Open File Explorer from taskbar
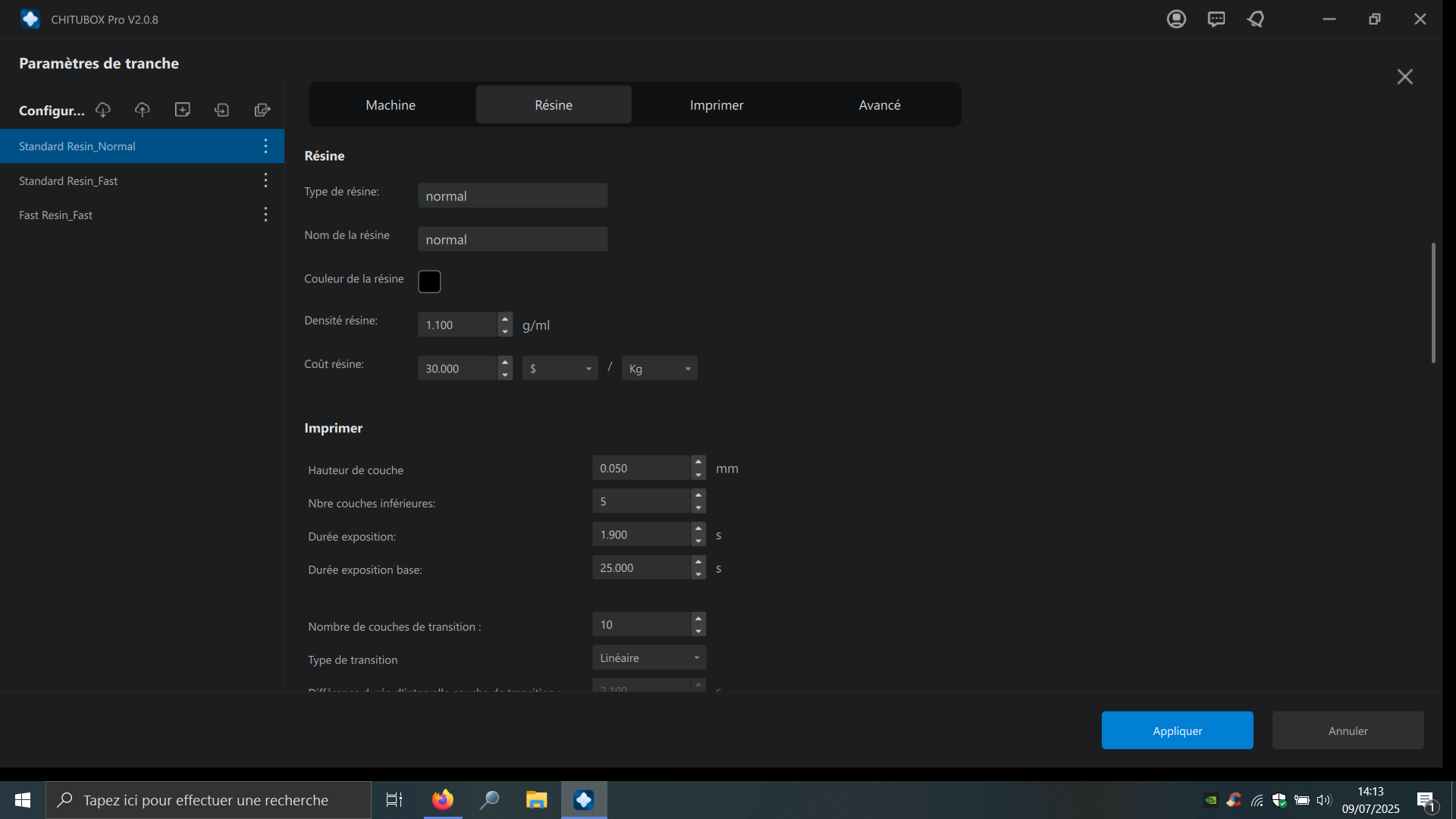 537,800
